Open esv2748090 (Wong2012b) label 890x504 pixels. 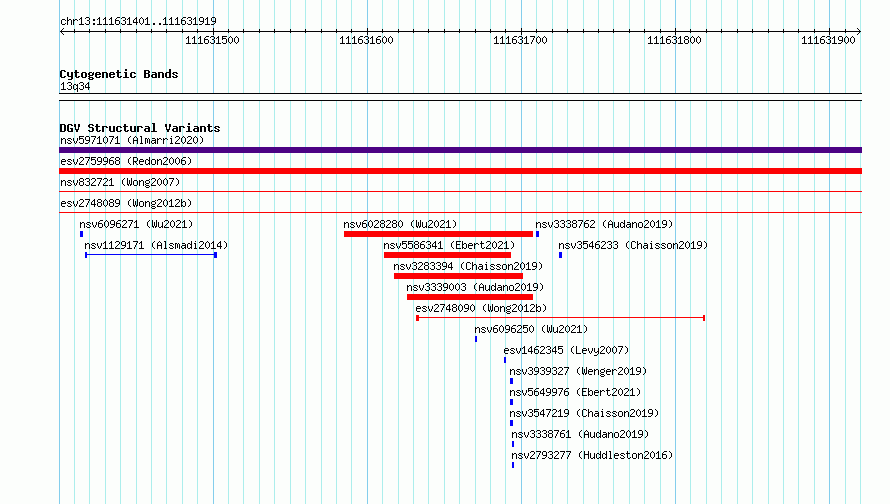(481, 308)
